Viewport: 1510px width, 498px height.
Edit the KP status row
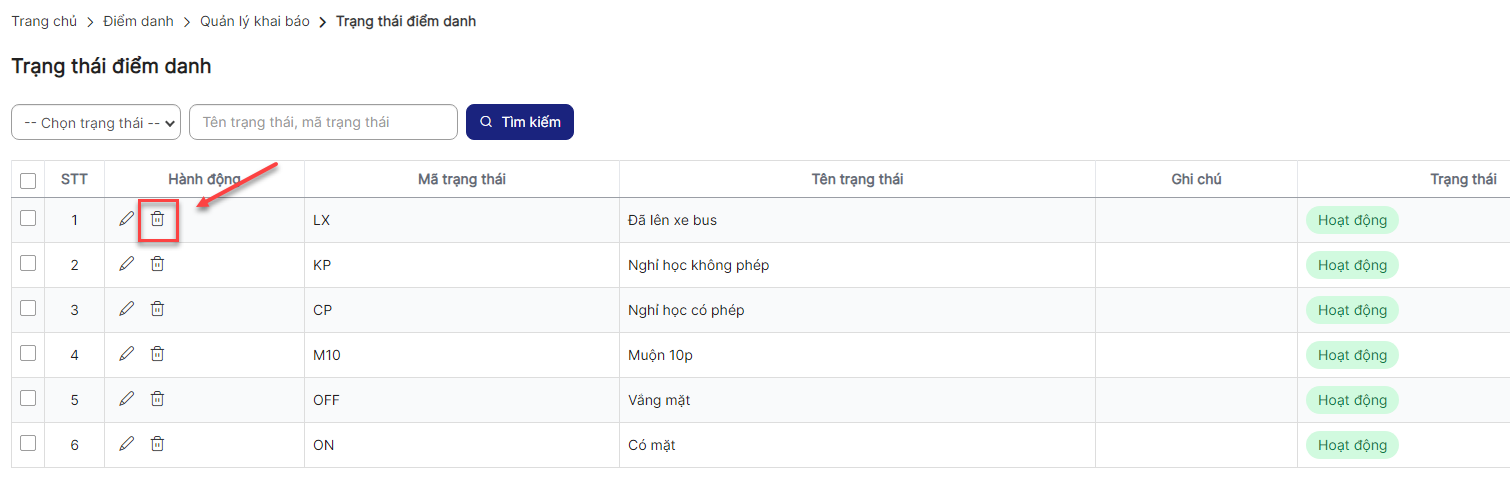click(126, 264)
